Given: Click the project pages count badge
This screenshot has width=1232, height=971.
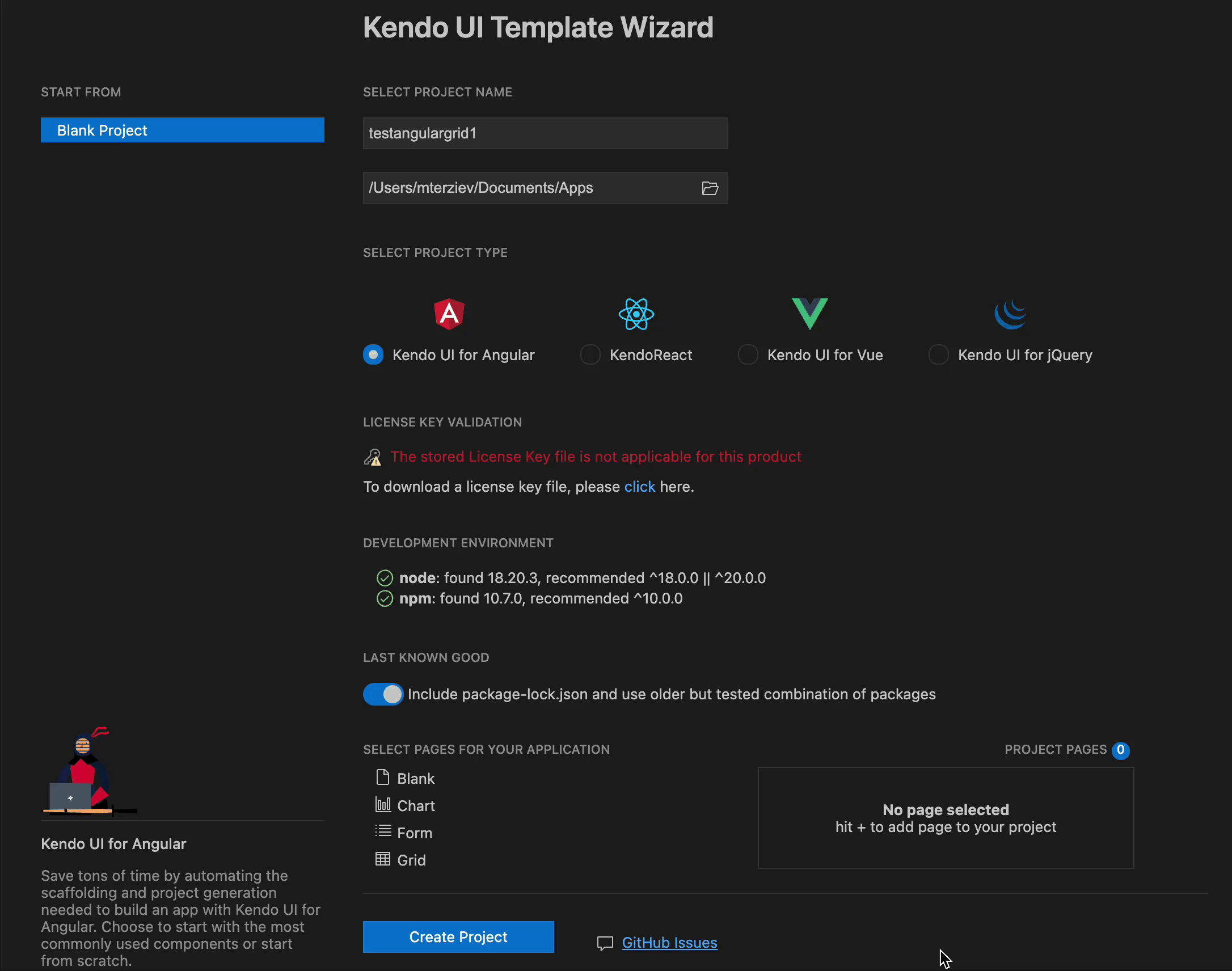Looking at the screenshot, I should [x=1121, y=750].
